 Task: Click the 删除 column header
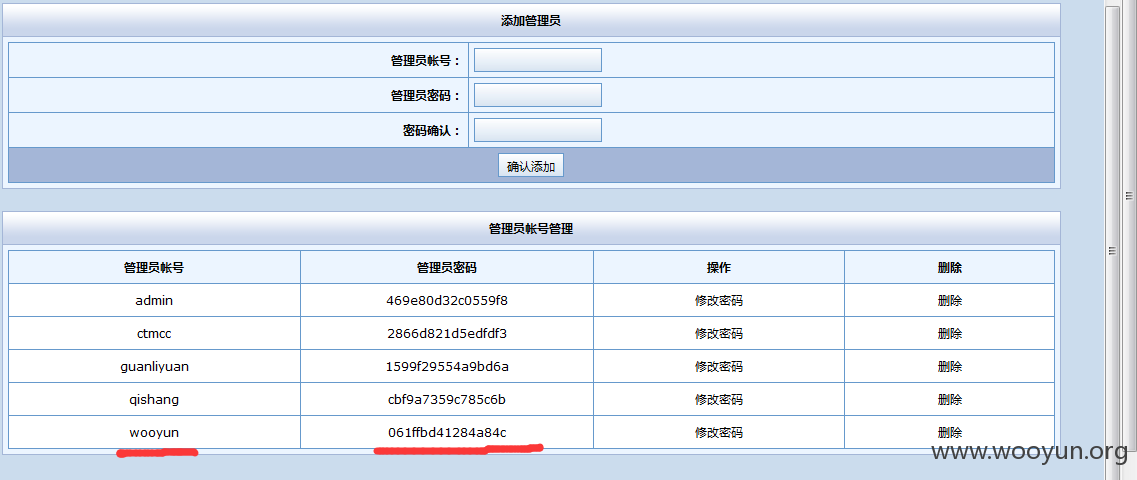pyautogui.click(x=949, y=268)
